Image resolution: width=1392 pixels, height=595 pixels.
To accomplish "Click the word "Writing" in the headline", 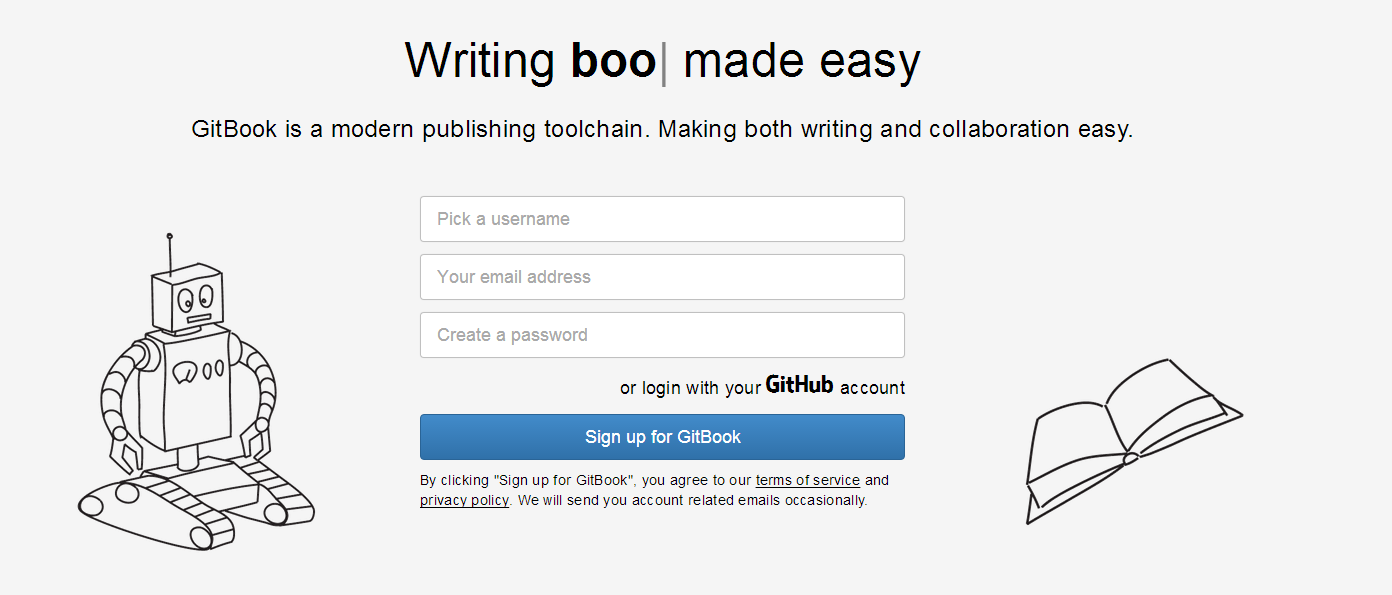I will (480, 61).
